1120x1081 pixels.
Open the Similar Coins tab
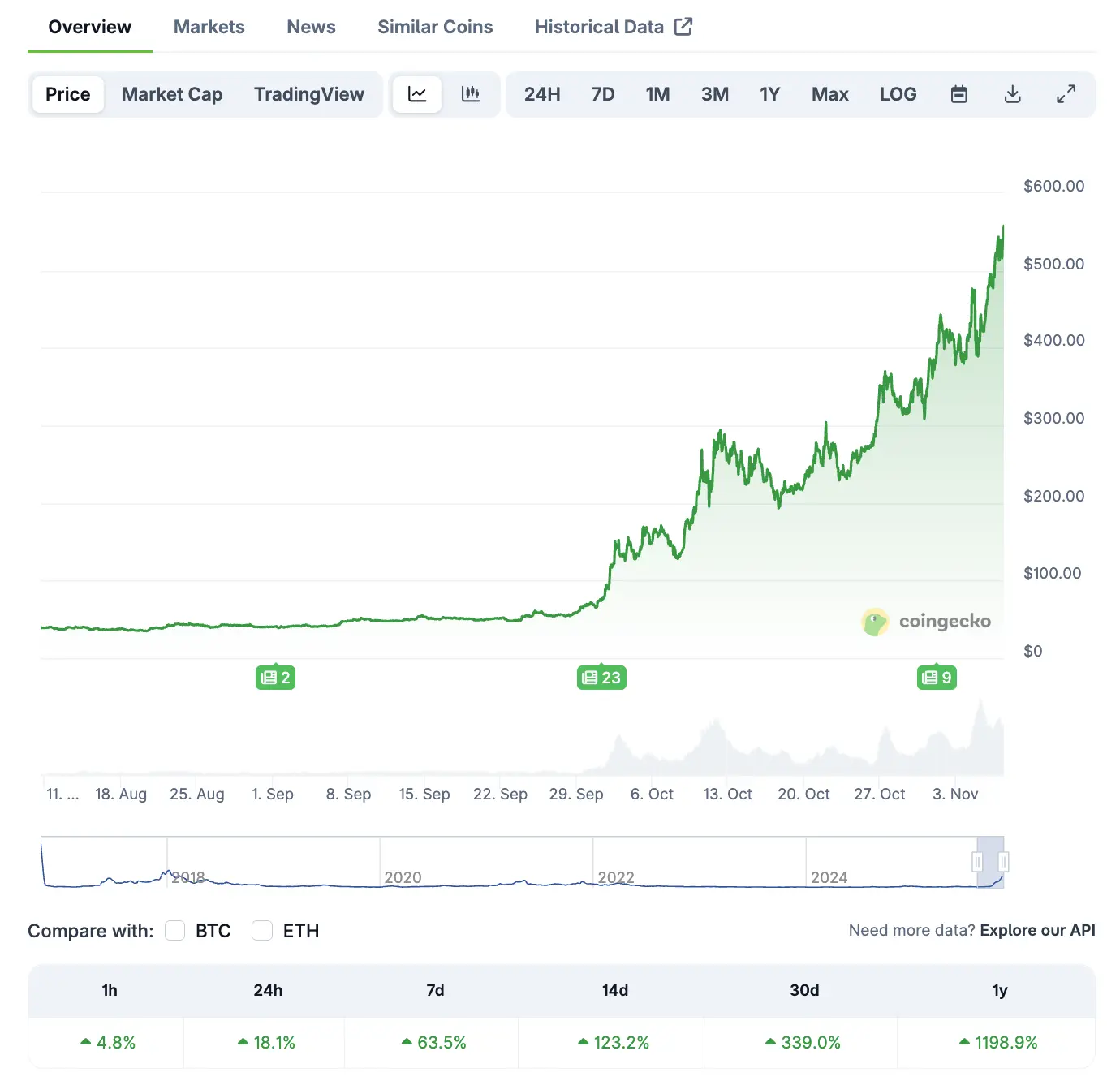click(x=435, y=27)
